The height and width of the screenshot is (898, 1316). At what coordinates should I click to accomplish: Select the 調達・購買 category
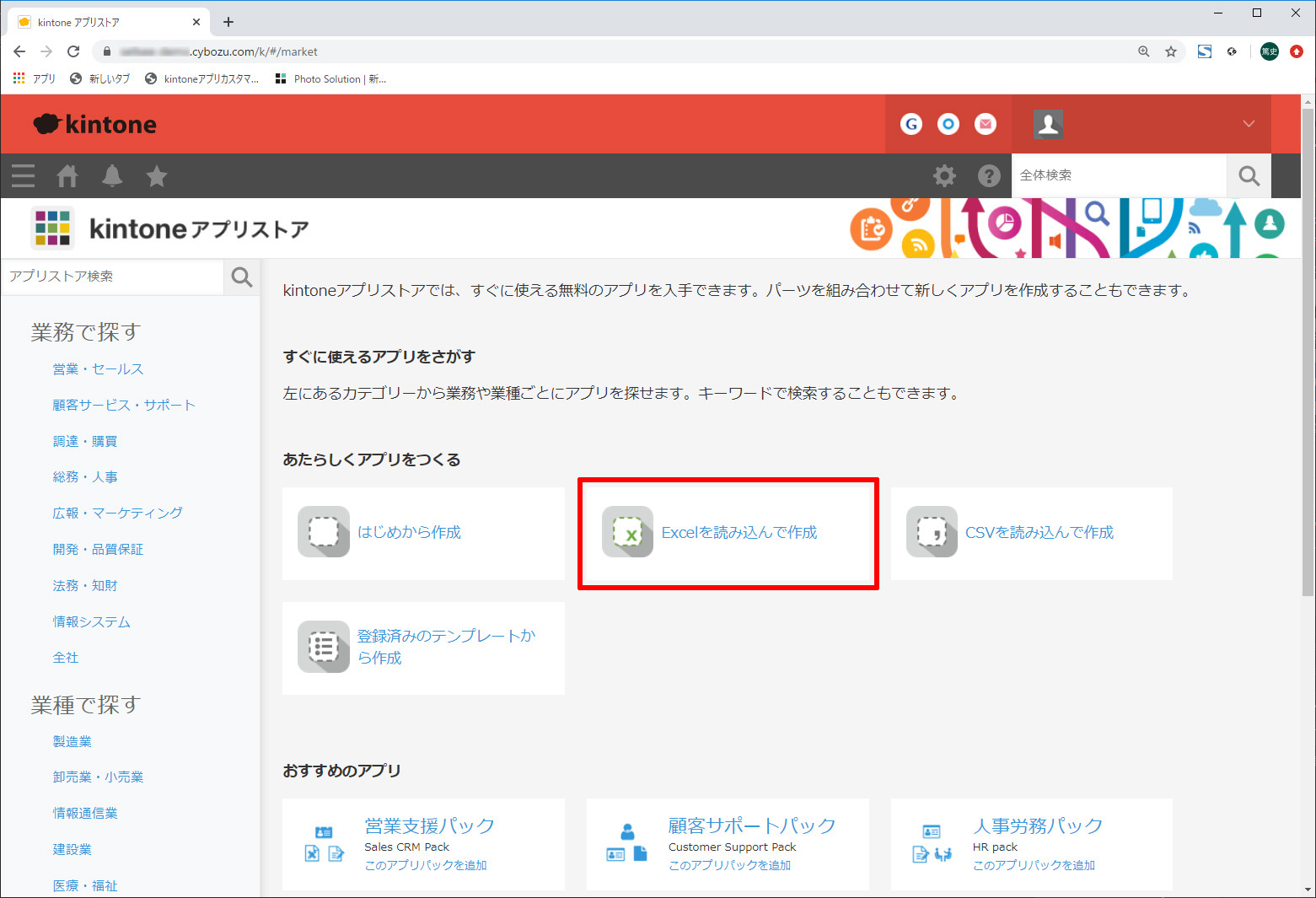click(85, 441)
